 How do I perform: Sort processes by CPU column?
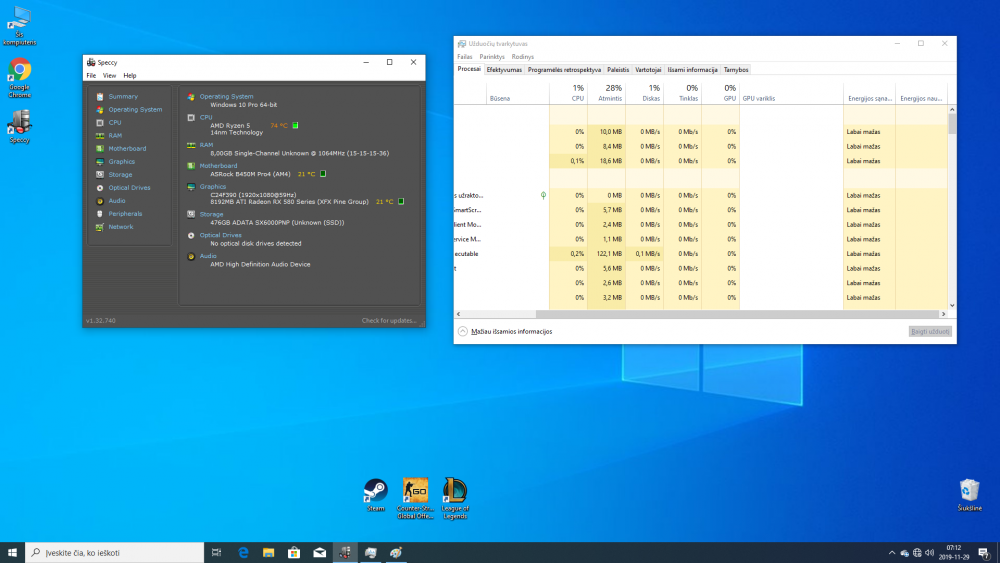click(569, 93)
